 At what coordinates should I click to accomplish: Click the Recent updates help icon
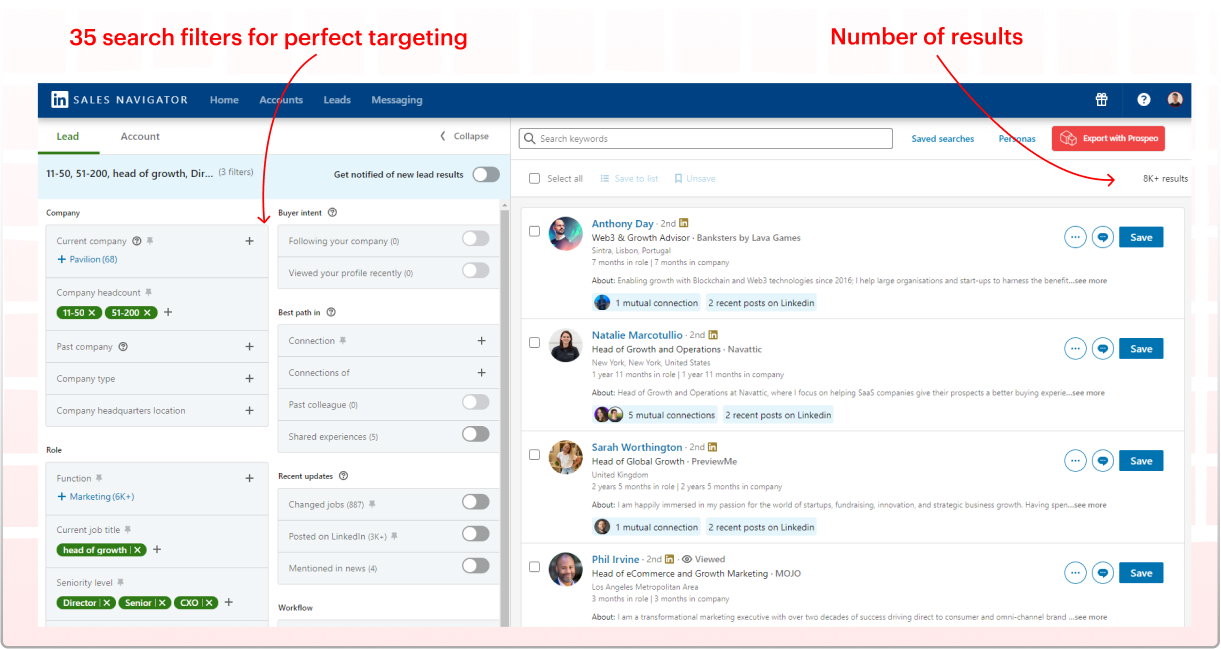click(x=343, y=476)
